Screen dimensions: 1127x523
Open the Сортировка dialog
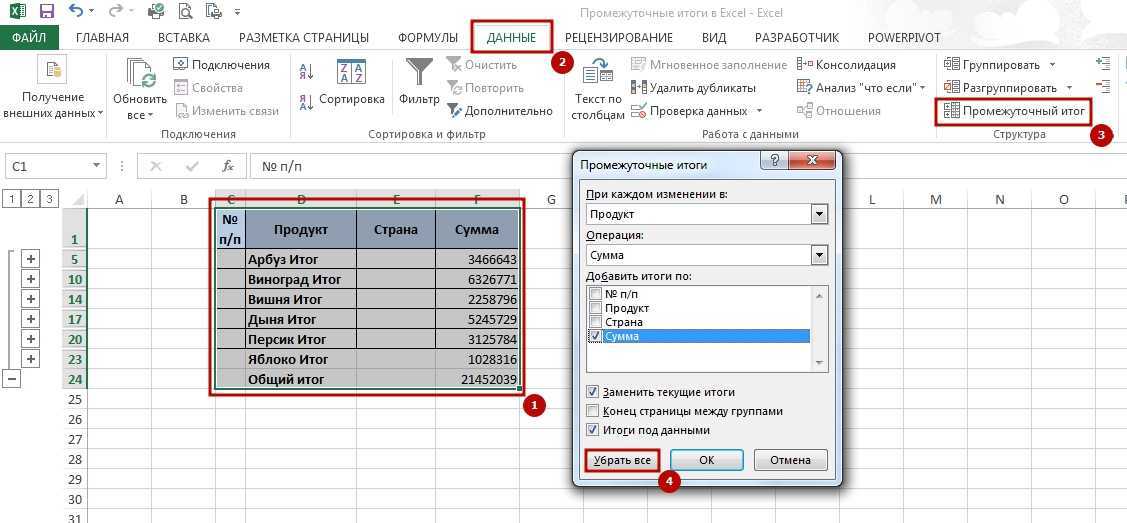pos(351,85)
